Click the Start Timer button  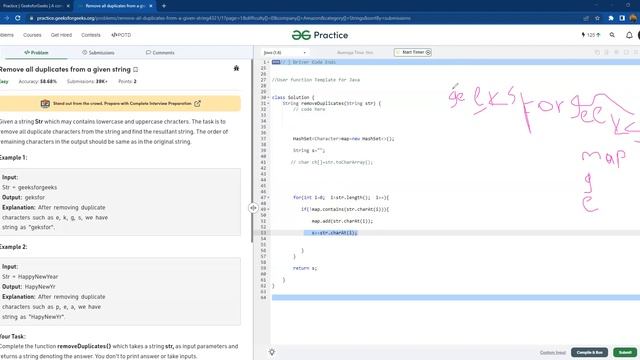(413, 52)
